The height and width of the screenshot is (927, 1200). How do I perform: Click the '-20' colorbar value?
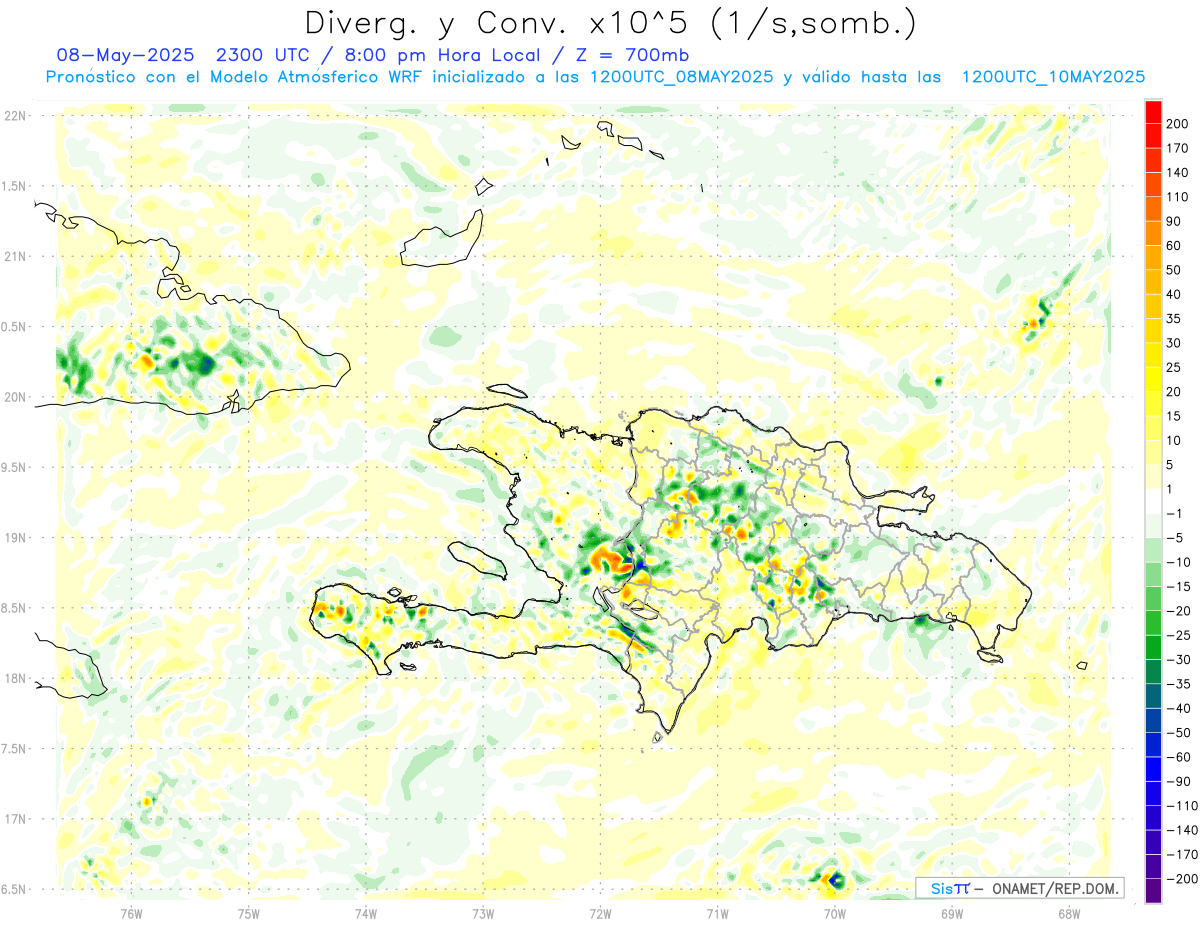pyautogui.click(x=1177, y=611)
